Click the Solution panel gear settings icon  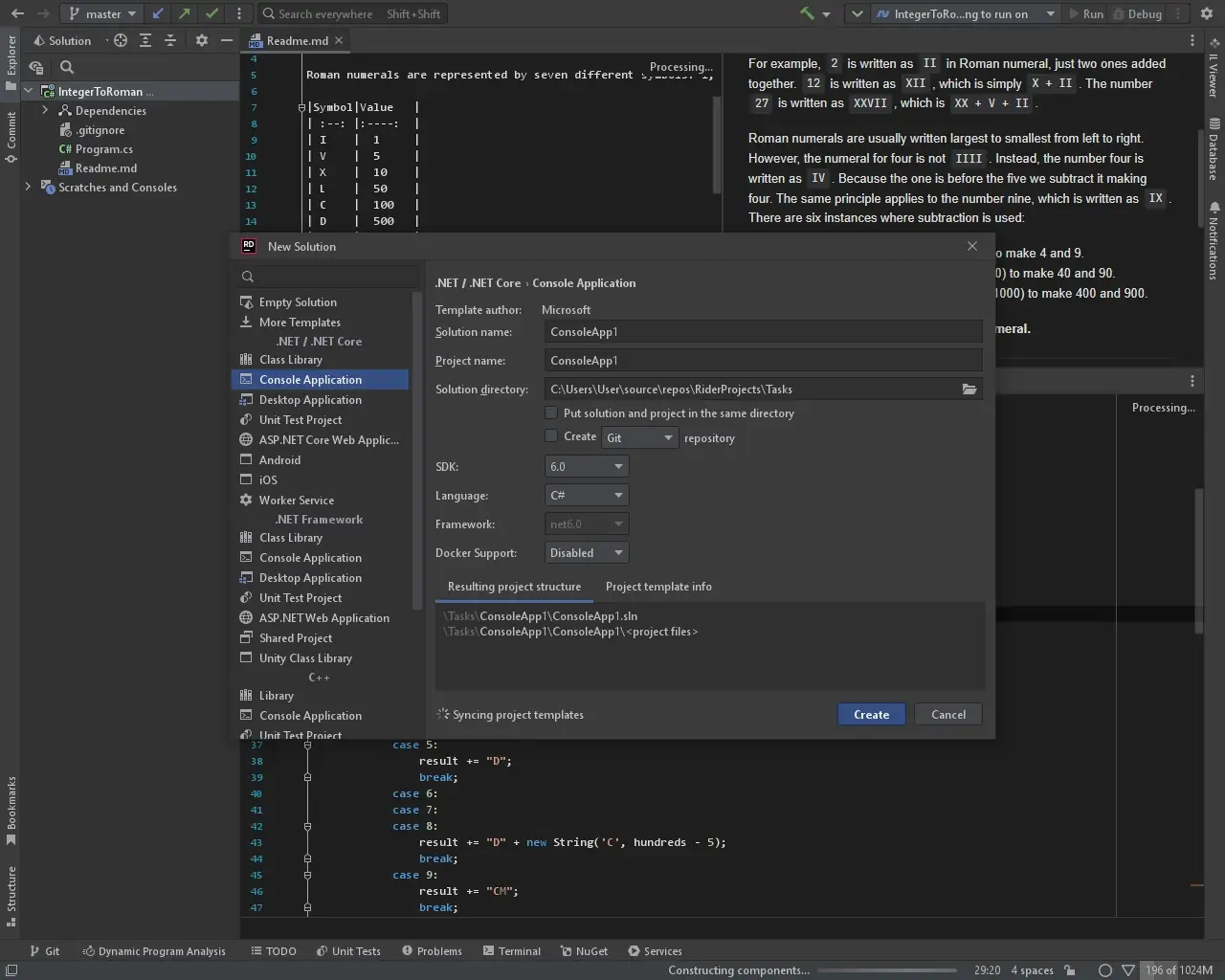tap(201, 40)
